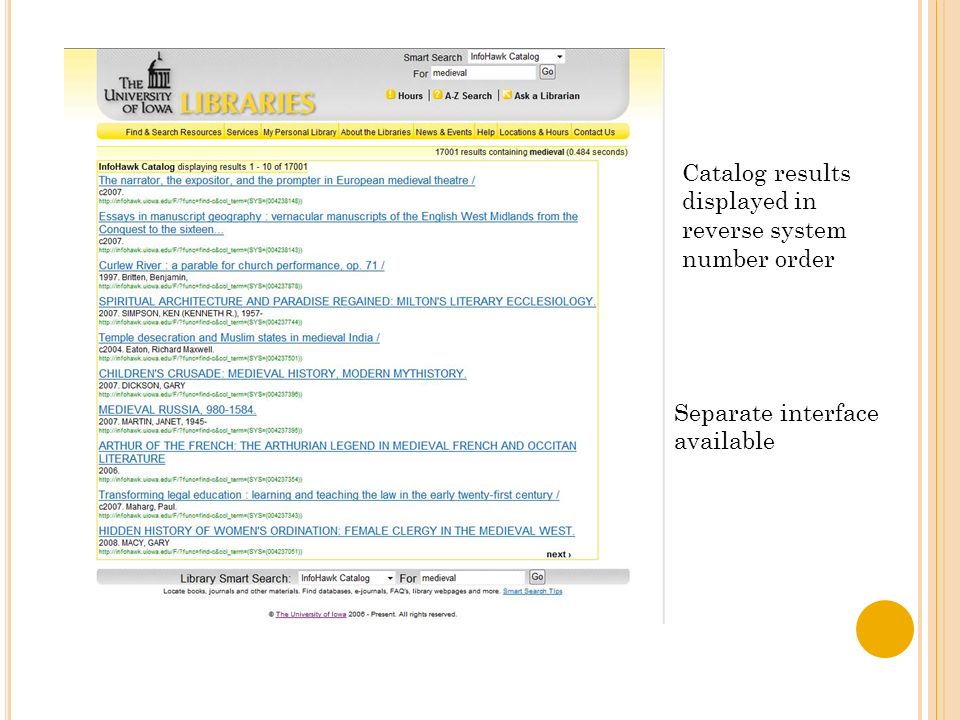The width and height of the screenshot is (960, 720).
Task: Open Spiritual Architecture and Paradise Regained result
Action: 347,302
